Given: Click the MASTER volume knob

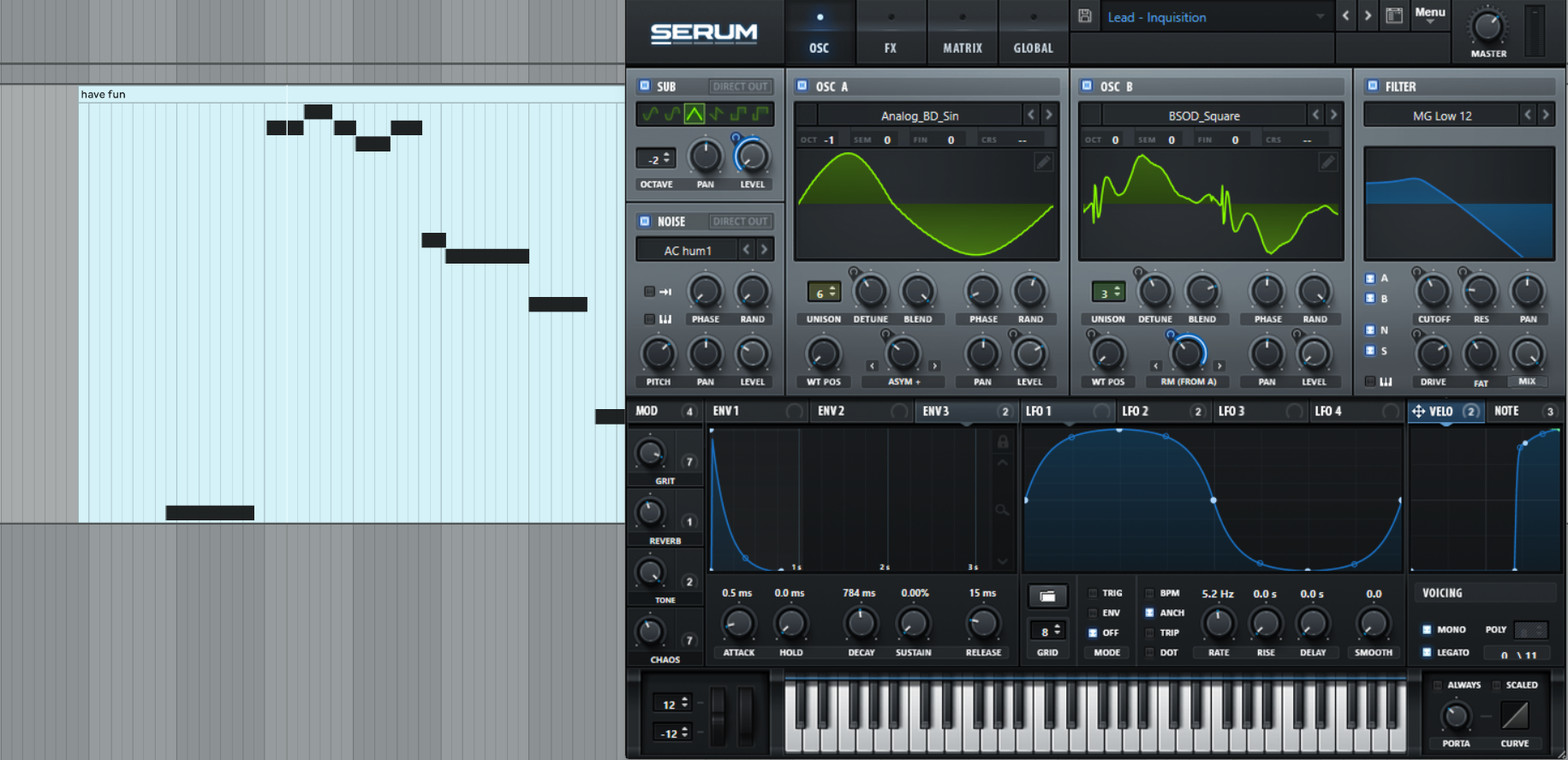Looking at the screenshot, I should point(1488,27).
